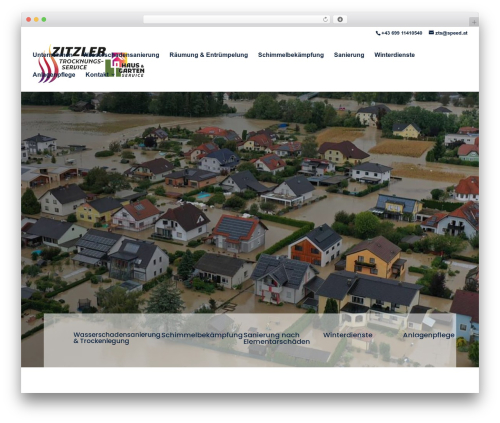Click the red close window button
The height and width of the screenshot is (423, 500).
(x=29, y=20)
